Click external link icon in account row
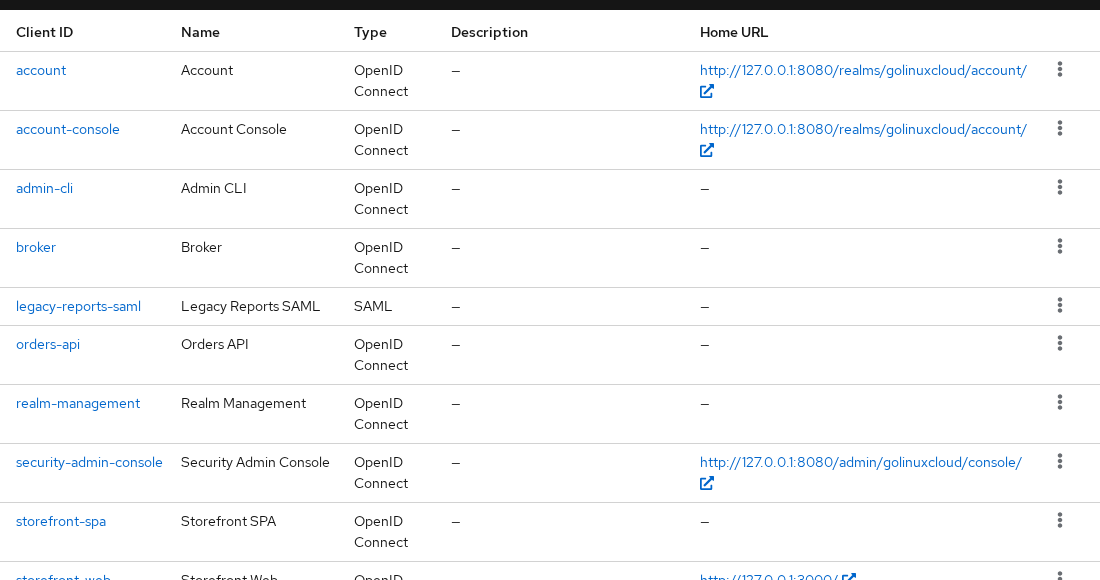This screenshot has width=1100, height=580. tap(706, 91)
